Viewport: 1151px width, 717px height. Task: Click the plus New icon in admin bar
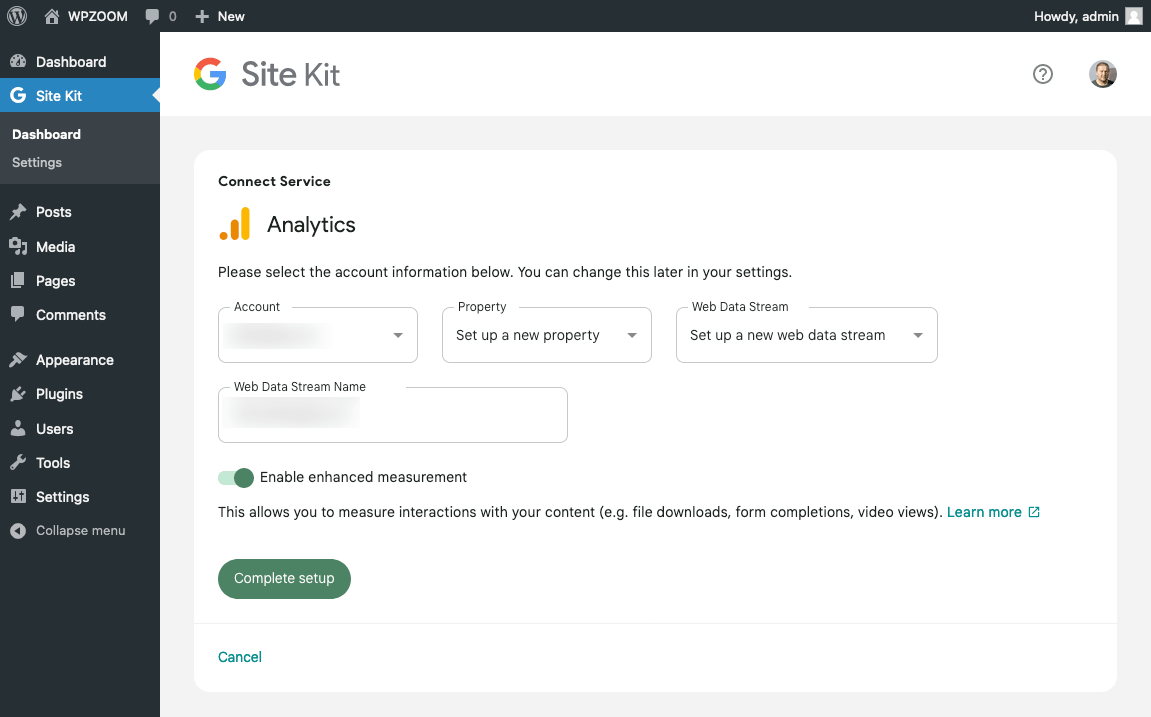click(202, 16)
